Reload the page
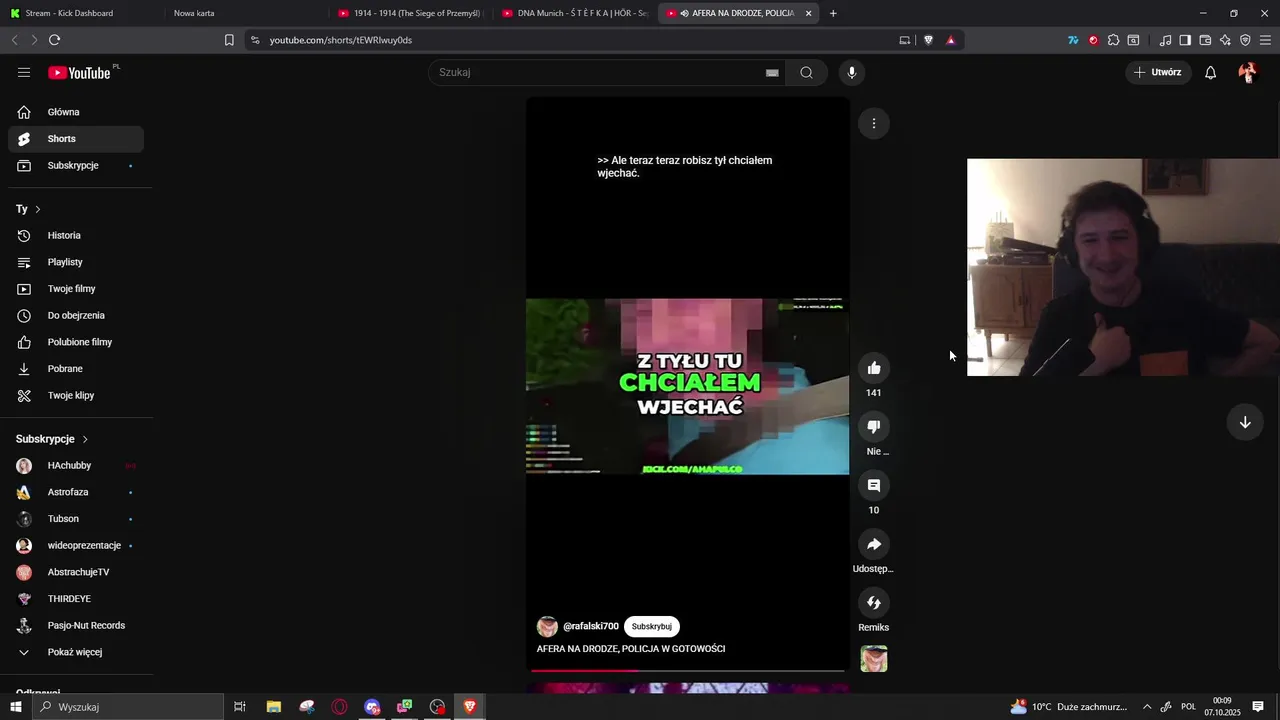The height and width of the screenshot is (720, 1280). coord(54,40)
